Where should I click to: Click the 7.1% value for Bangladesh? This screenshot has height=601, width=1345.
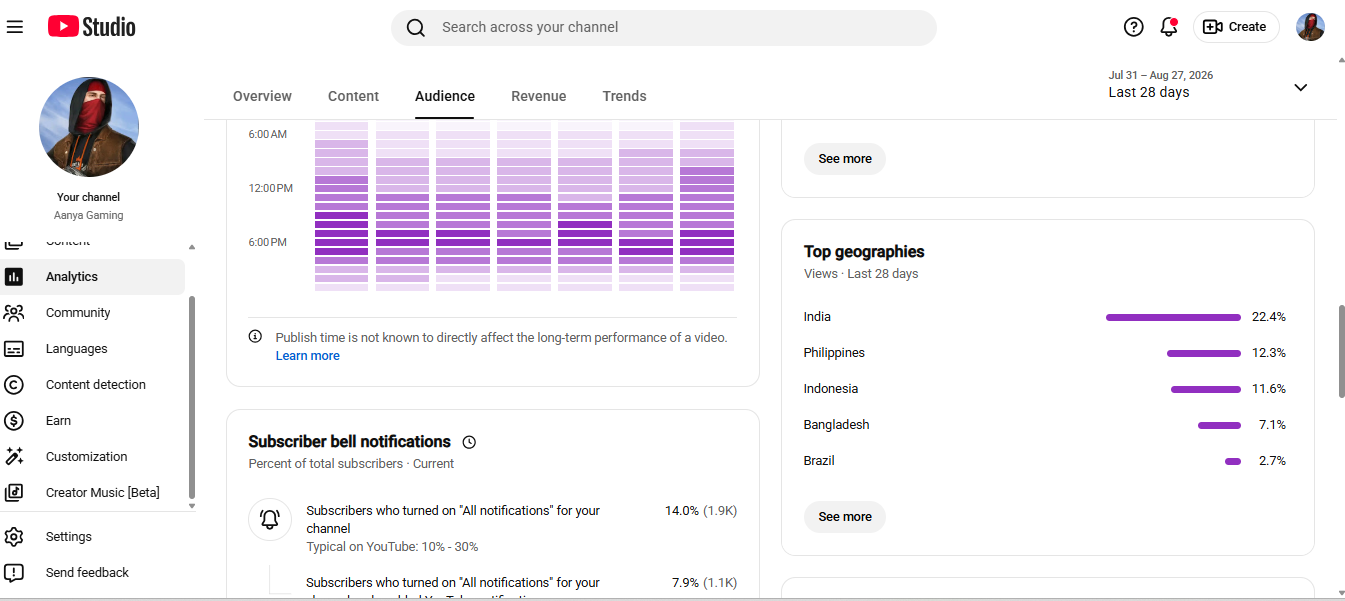coord(1272,425)
